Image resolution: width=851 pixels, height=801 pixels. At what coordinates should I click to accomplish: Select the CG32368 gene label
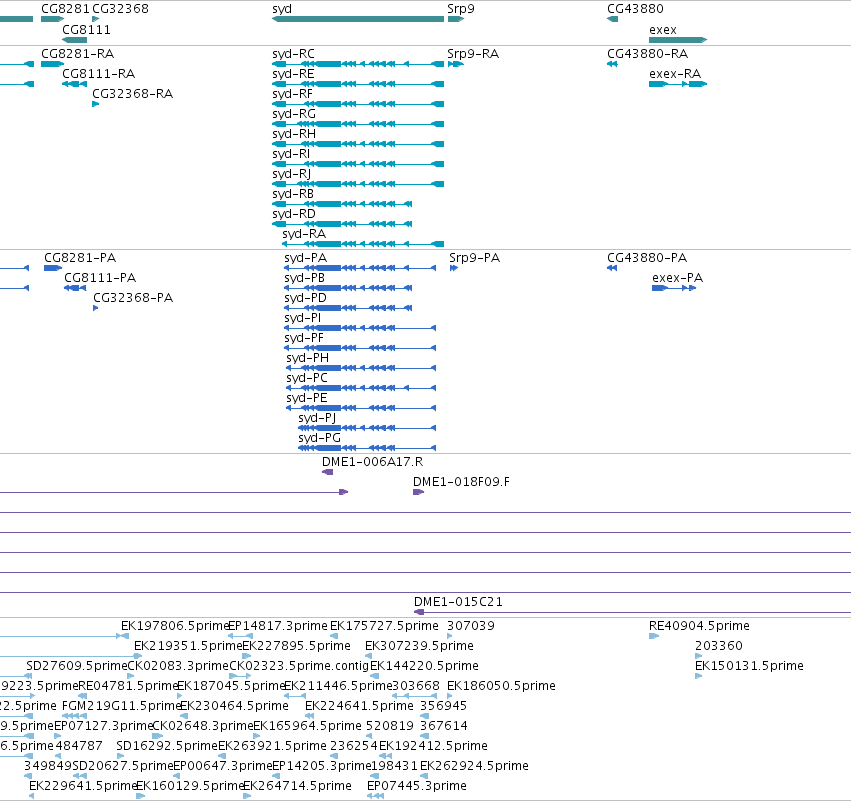tap(120, 9)
